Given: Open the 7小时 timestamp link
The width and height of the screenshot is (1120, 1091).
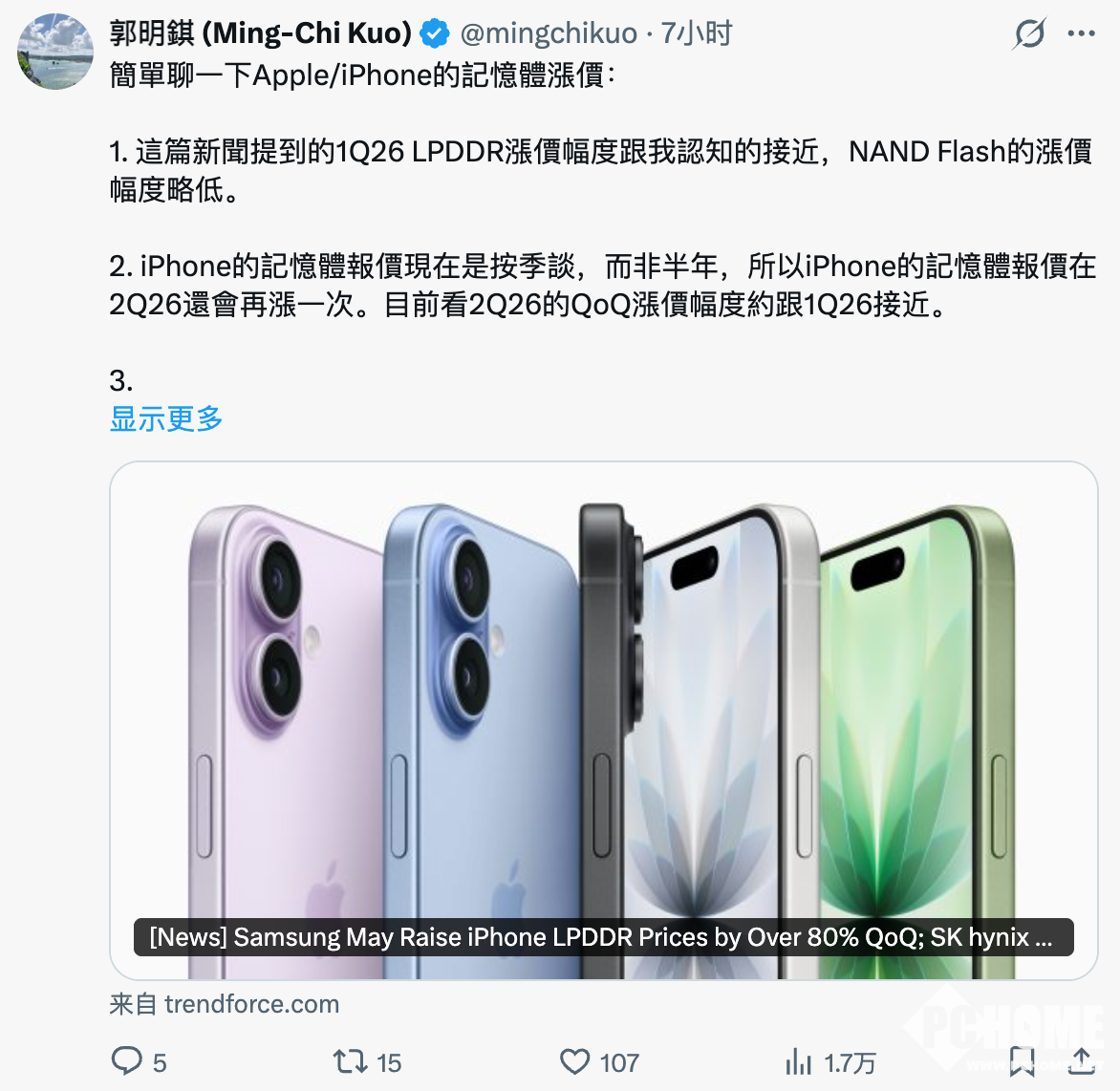Looking at the screenshot, I should click(697, 33).
